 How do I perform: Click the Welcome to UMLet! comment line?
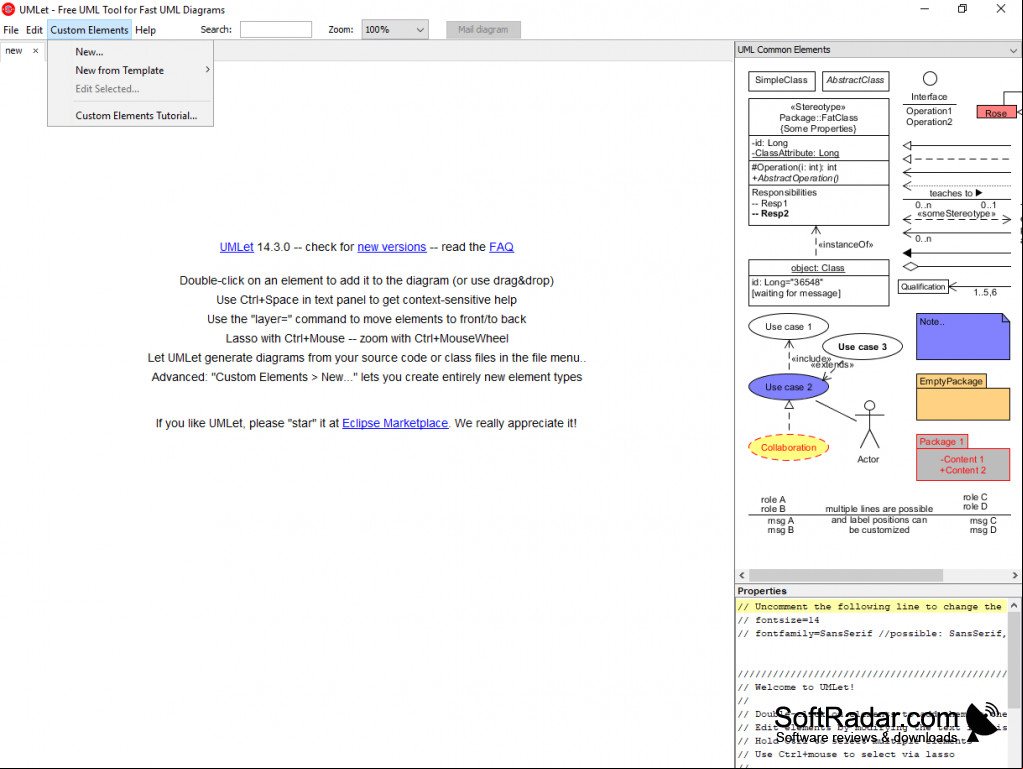tap(796, 687)
